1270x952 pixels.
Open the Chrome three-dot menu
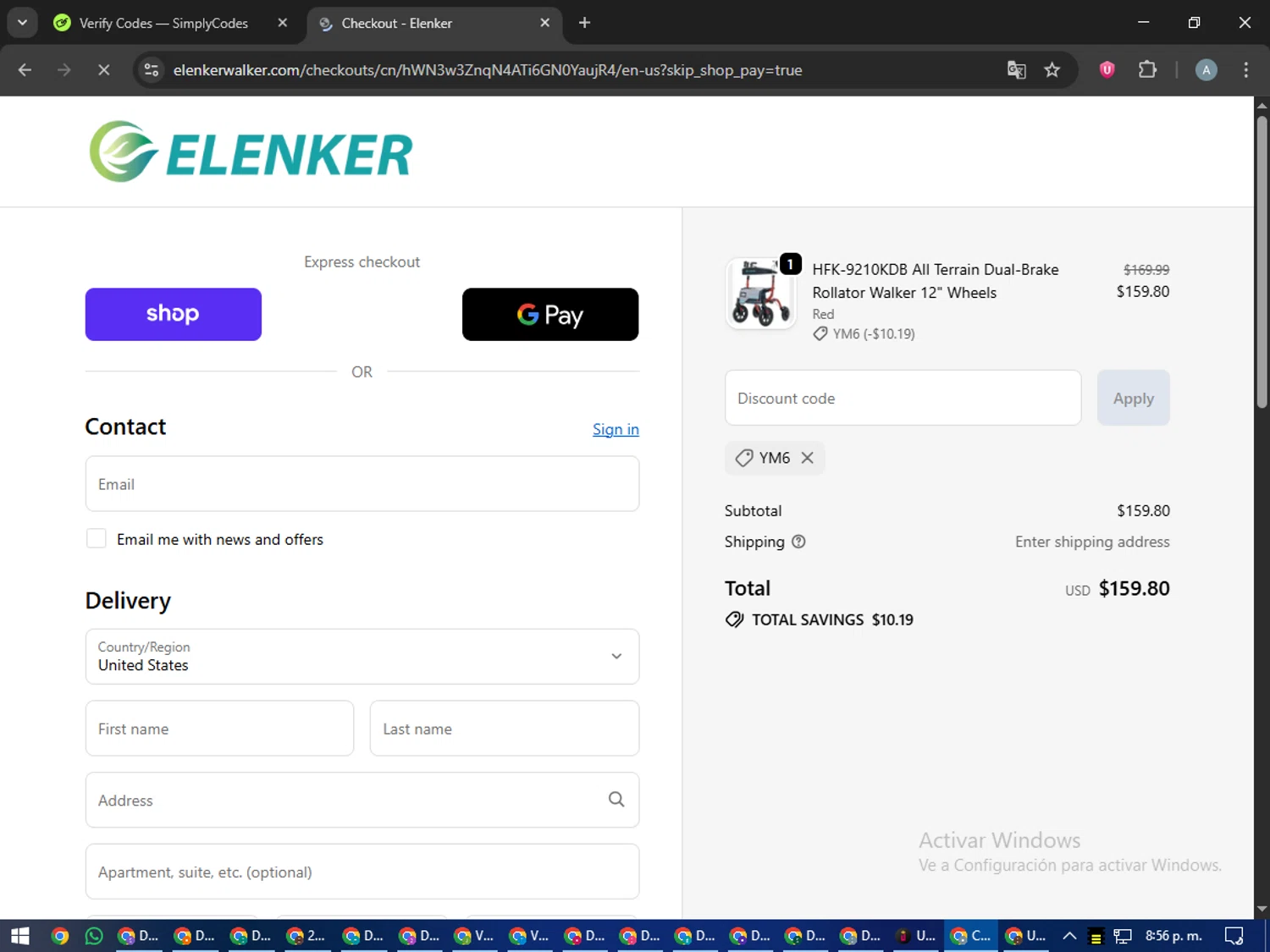[x=1245, y=70]
